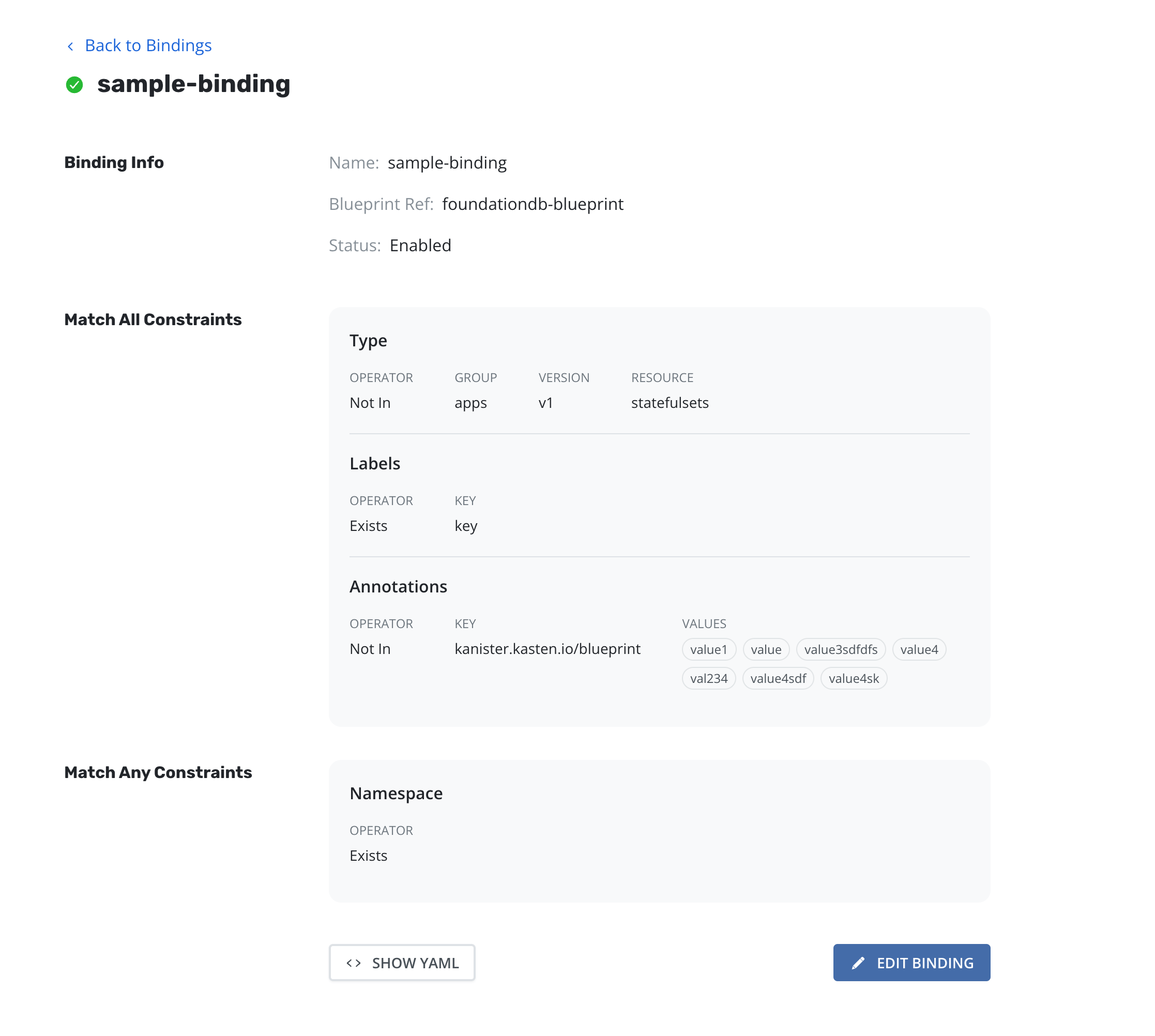
Task: Click the back chevron arrow icon
Action: [x=71, y=46]
